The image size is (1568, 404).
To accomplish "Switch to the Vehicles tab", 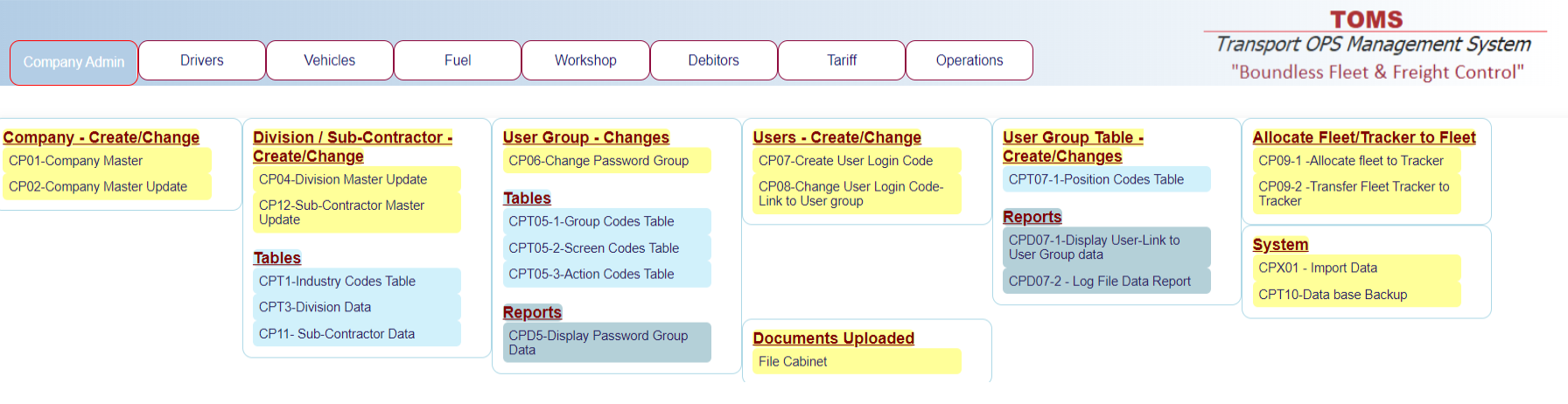I will click(329, 60).
